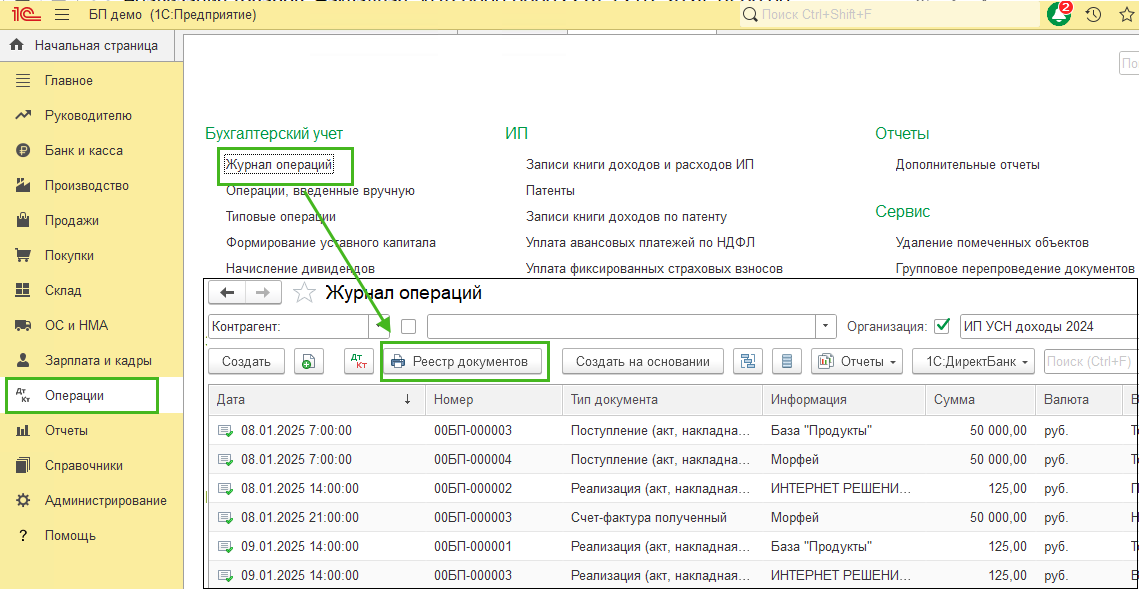Open favorites star in top bar
The height and width of the screenshot is (589, 1139).
1127,15
